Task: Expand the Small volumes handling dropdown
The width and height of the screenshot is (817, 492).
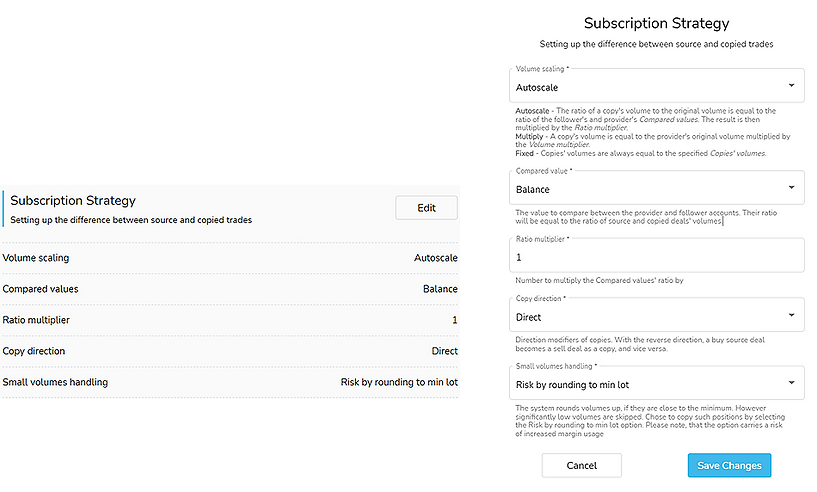Action: (x=657, y=383)
